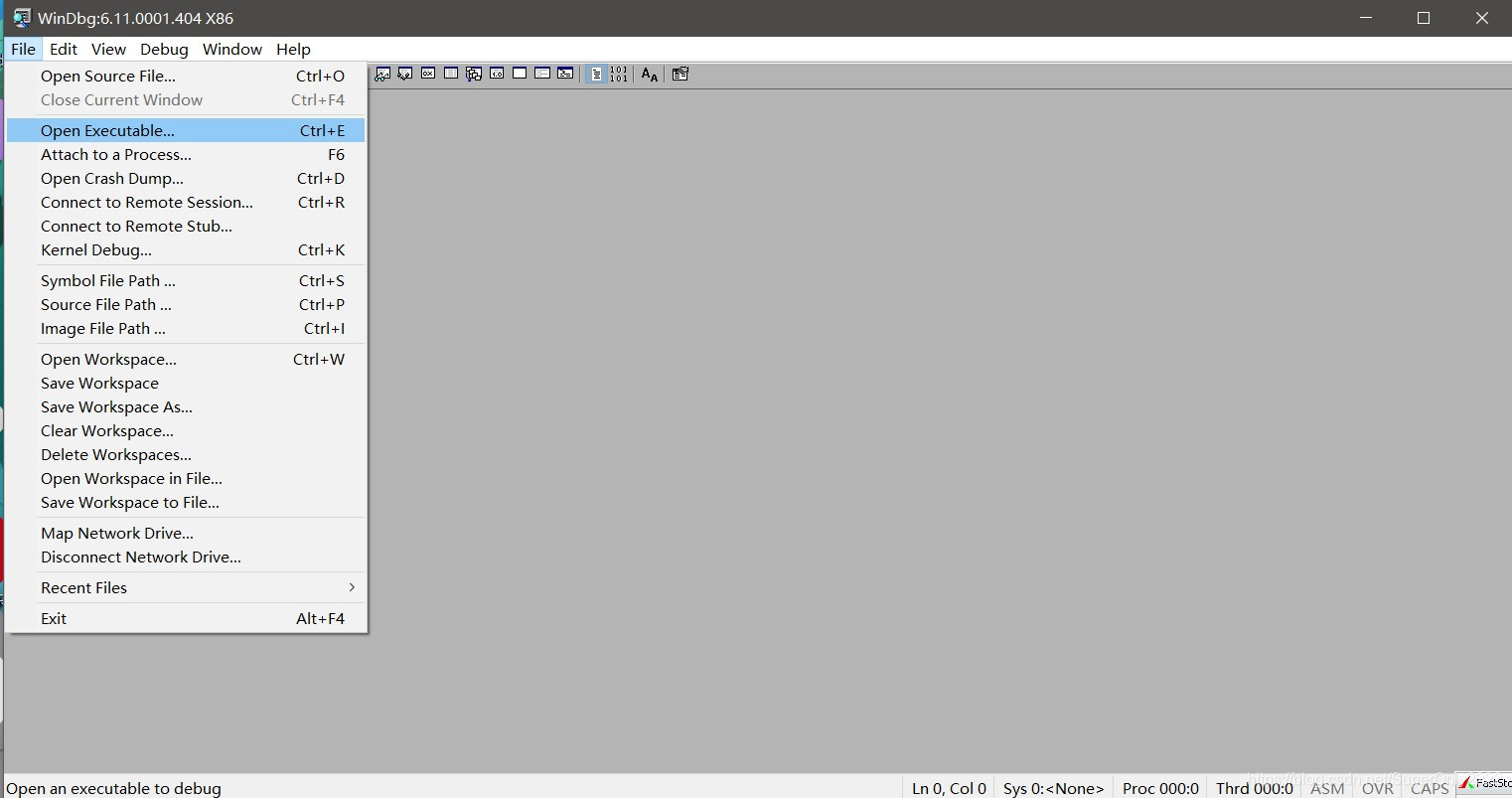This screenshot has width=1512, height=798.
Task: Open the Help menu
Action: (293, 49)
